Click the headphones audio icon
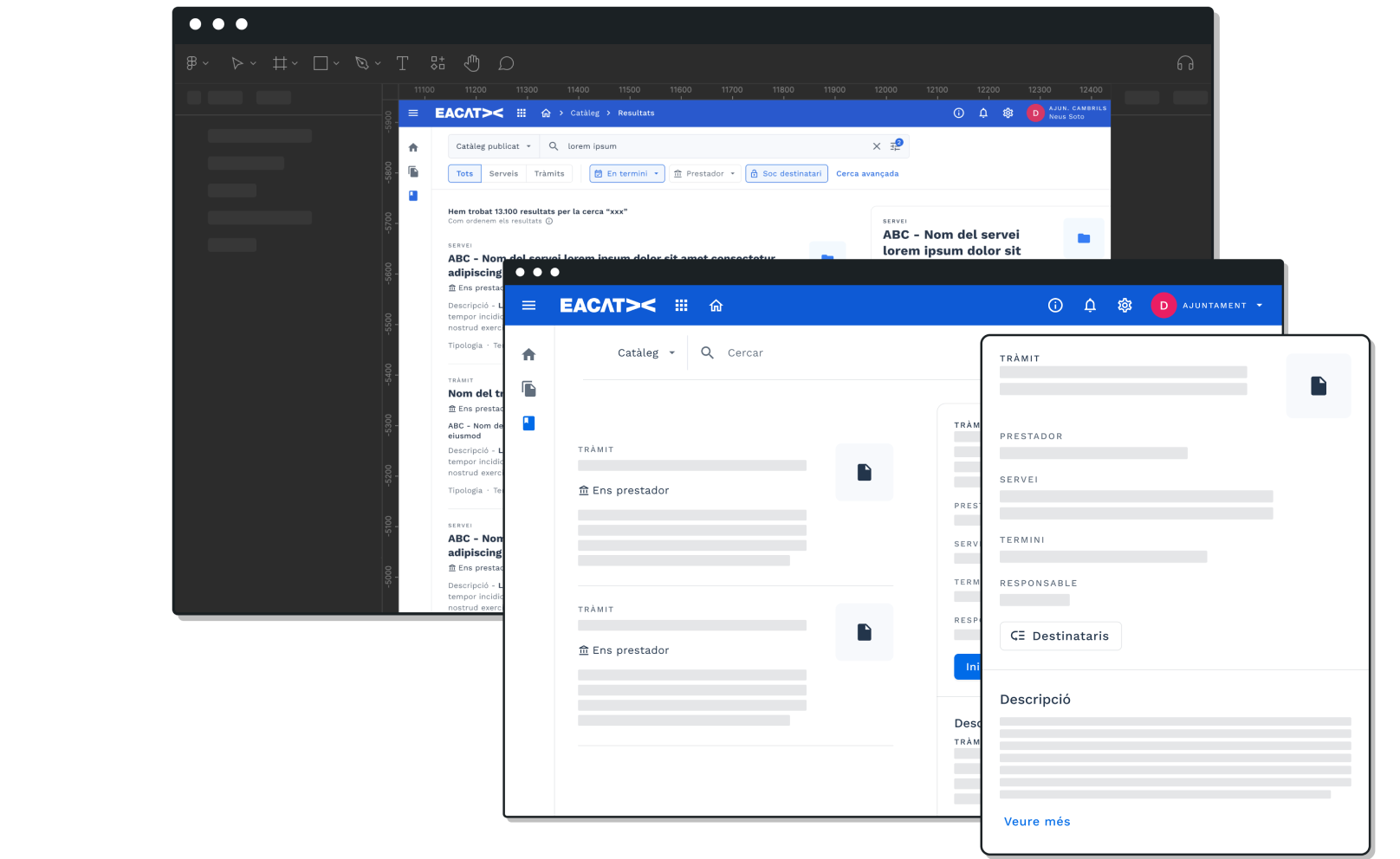Image resolution: width=1400 pixels, height=859 pixels. 1185,63
